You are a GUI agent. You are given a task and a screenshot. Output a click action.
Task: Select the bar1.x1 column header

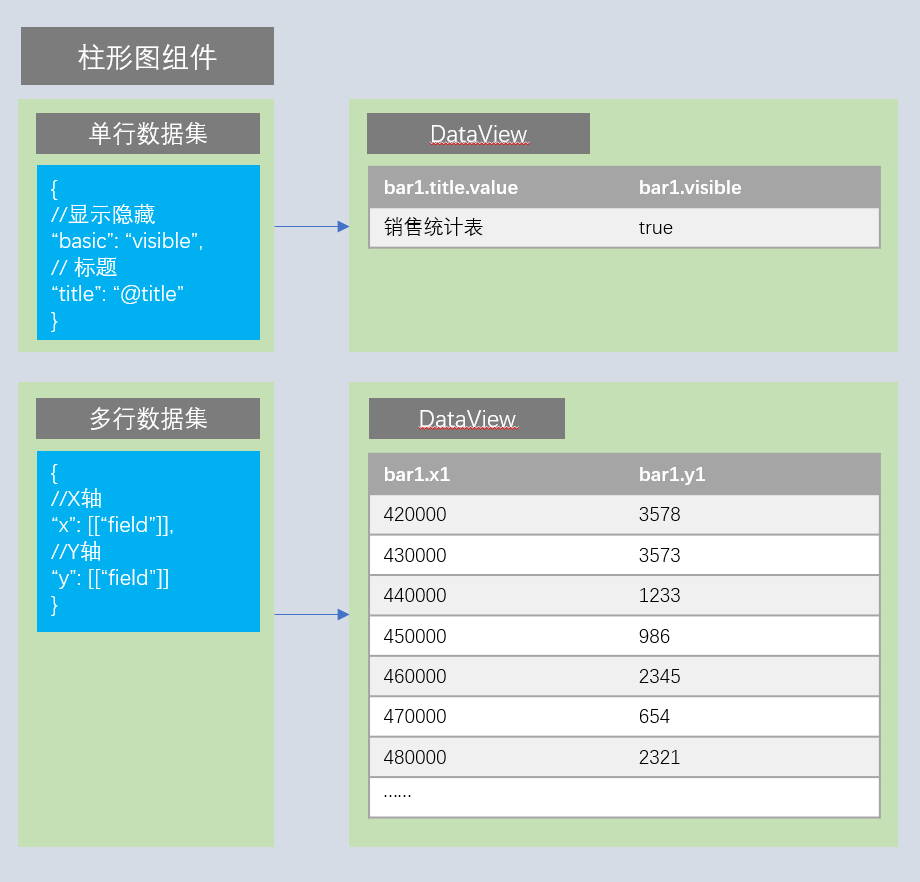[x=417, y=474]
